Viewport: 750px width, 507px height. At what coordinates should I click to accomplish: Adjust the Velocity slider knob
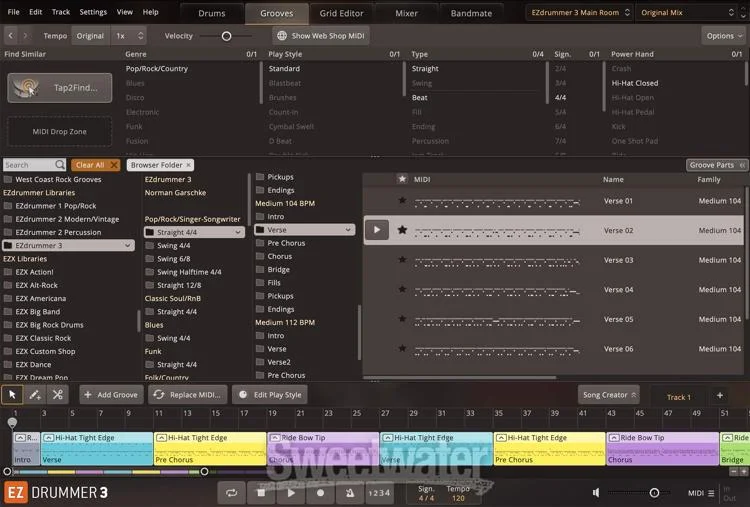(226, 36)
